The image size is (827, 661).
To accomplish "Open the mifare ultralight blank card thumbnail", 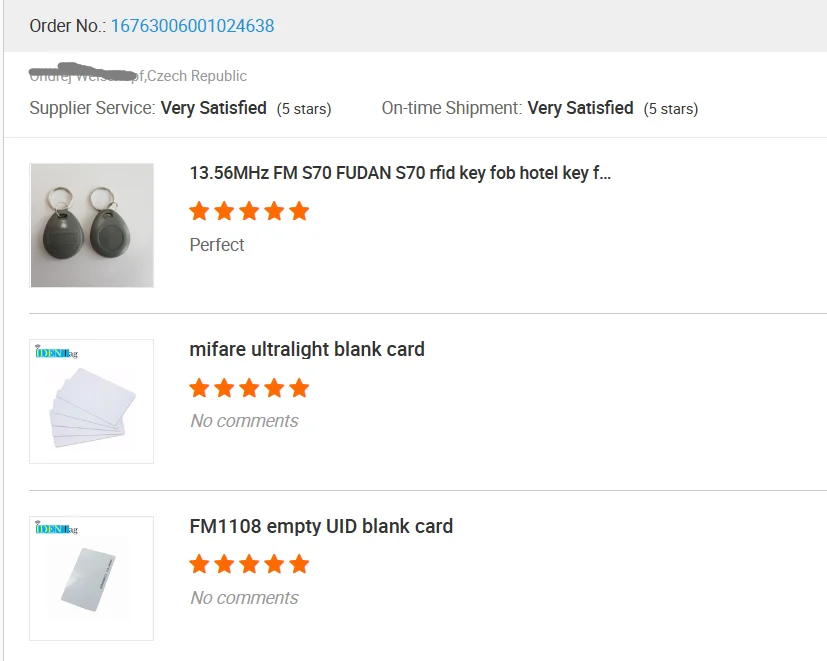I will pos(91,402).
